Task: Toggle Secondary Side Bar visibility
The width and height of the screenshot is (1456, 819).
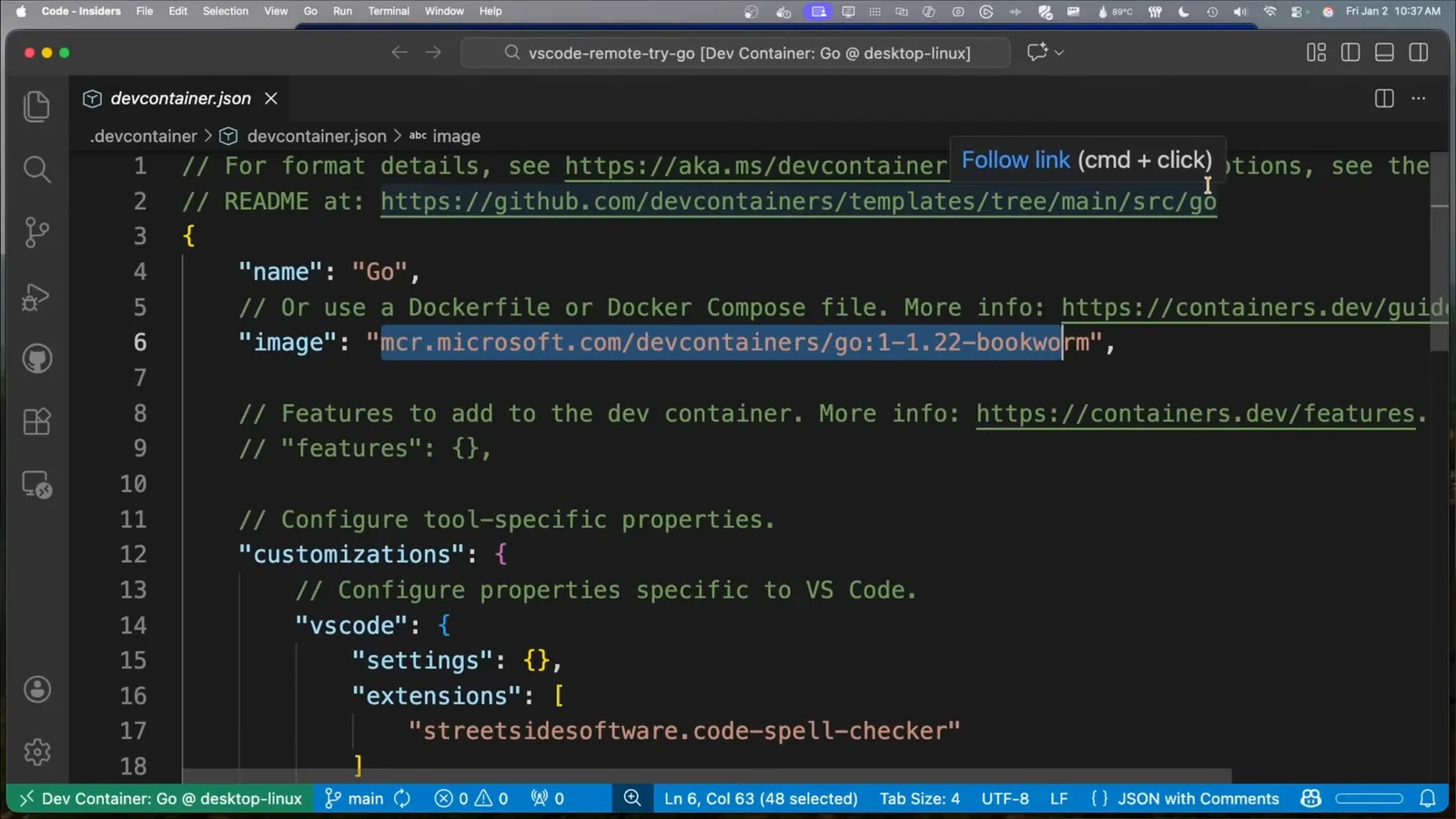Action: point(1419,53)
